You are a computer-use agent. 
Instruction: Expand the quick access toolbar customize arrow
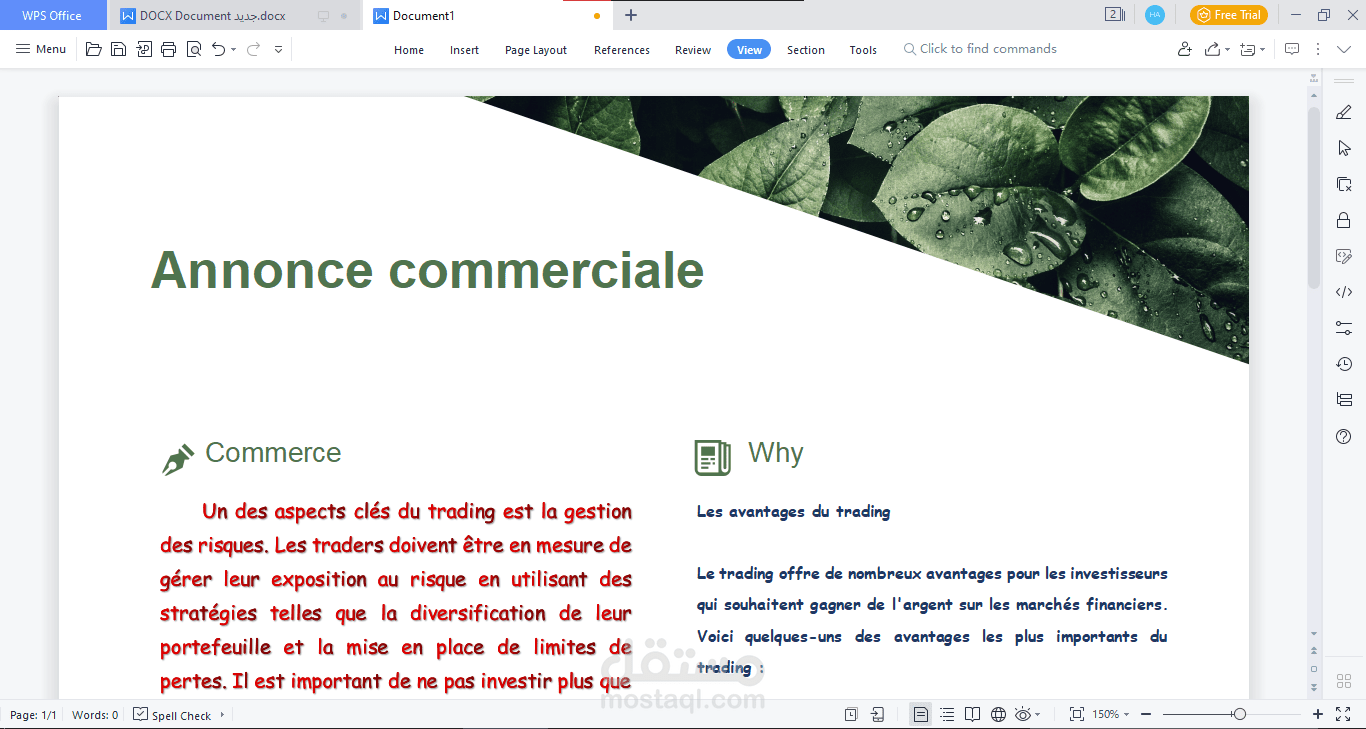pos(278,49)
